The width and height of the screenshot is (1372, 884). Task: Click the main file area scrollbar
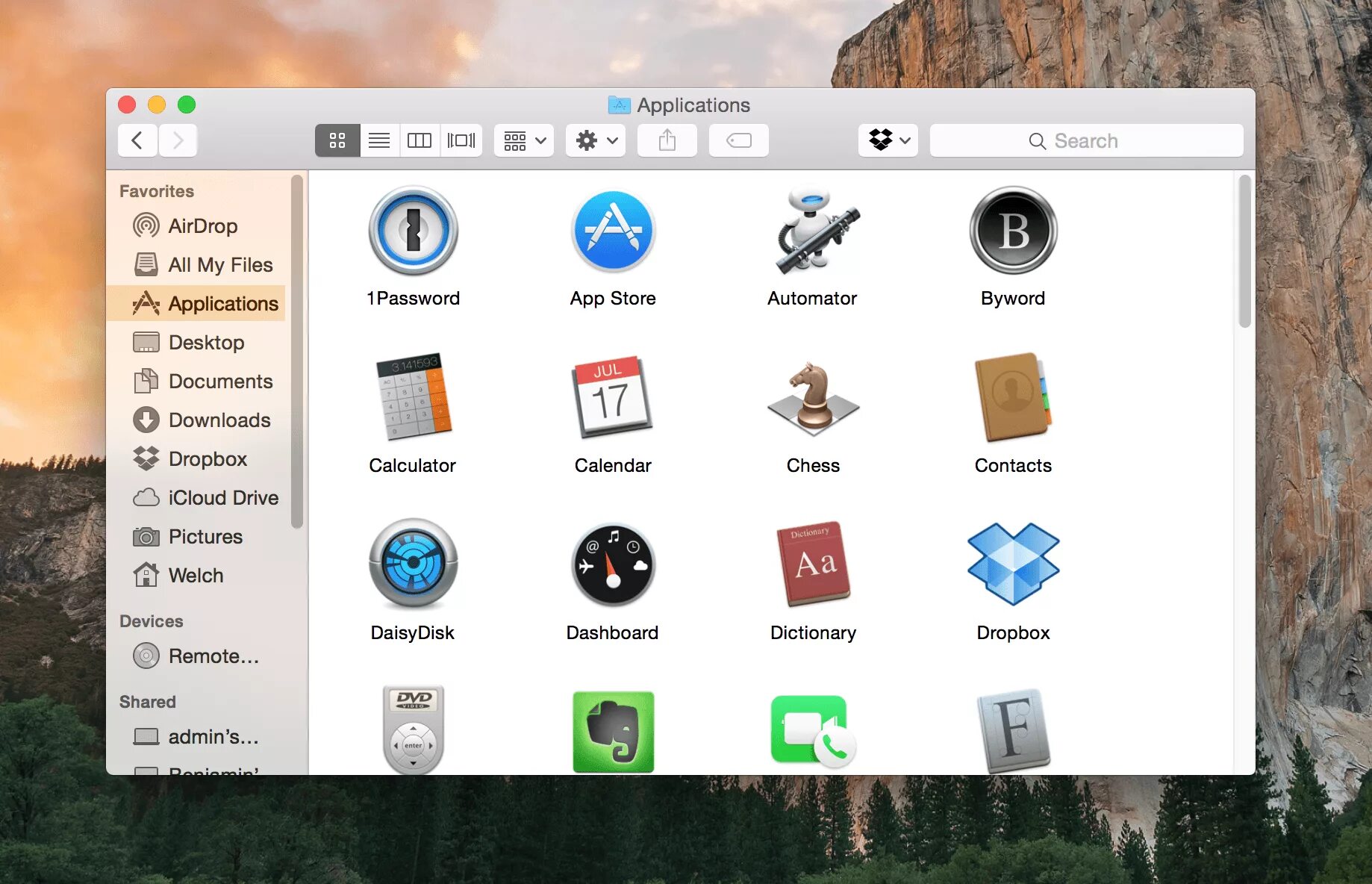(1244, 252)
